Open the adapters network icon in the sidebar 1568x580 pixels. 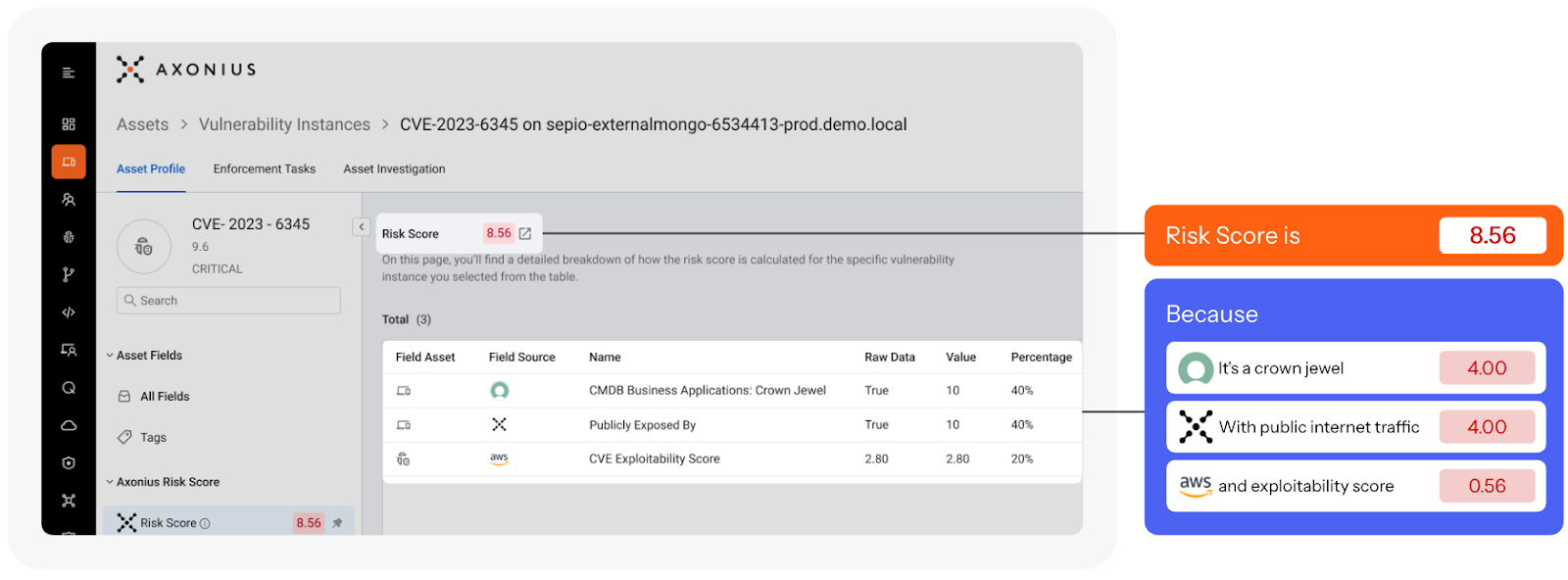(69, 501)
